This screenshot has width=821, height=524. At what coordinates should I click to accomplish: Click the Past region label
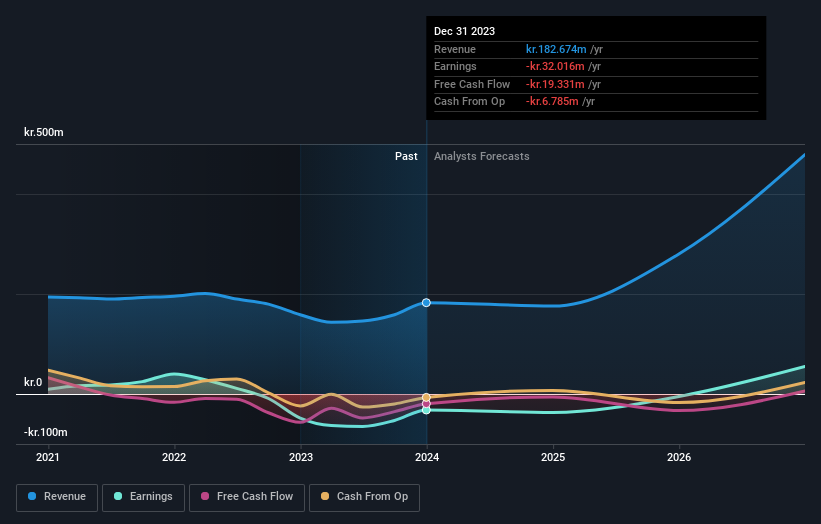click(x=406, y=156)
